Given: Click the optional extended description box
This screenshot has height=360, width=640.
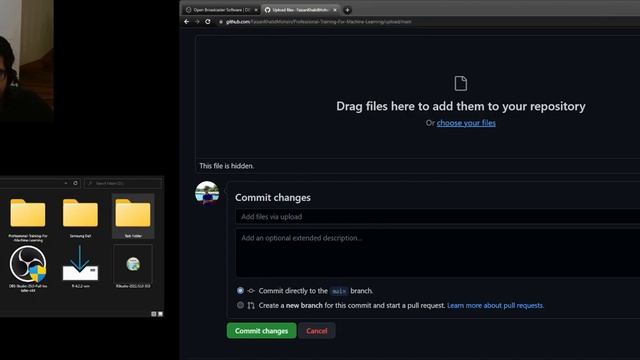Looking at the screenshot, I should 438,253.
